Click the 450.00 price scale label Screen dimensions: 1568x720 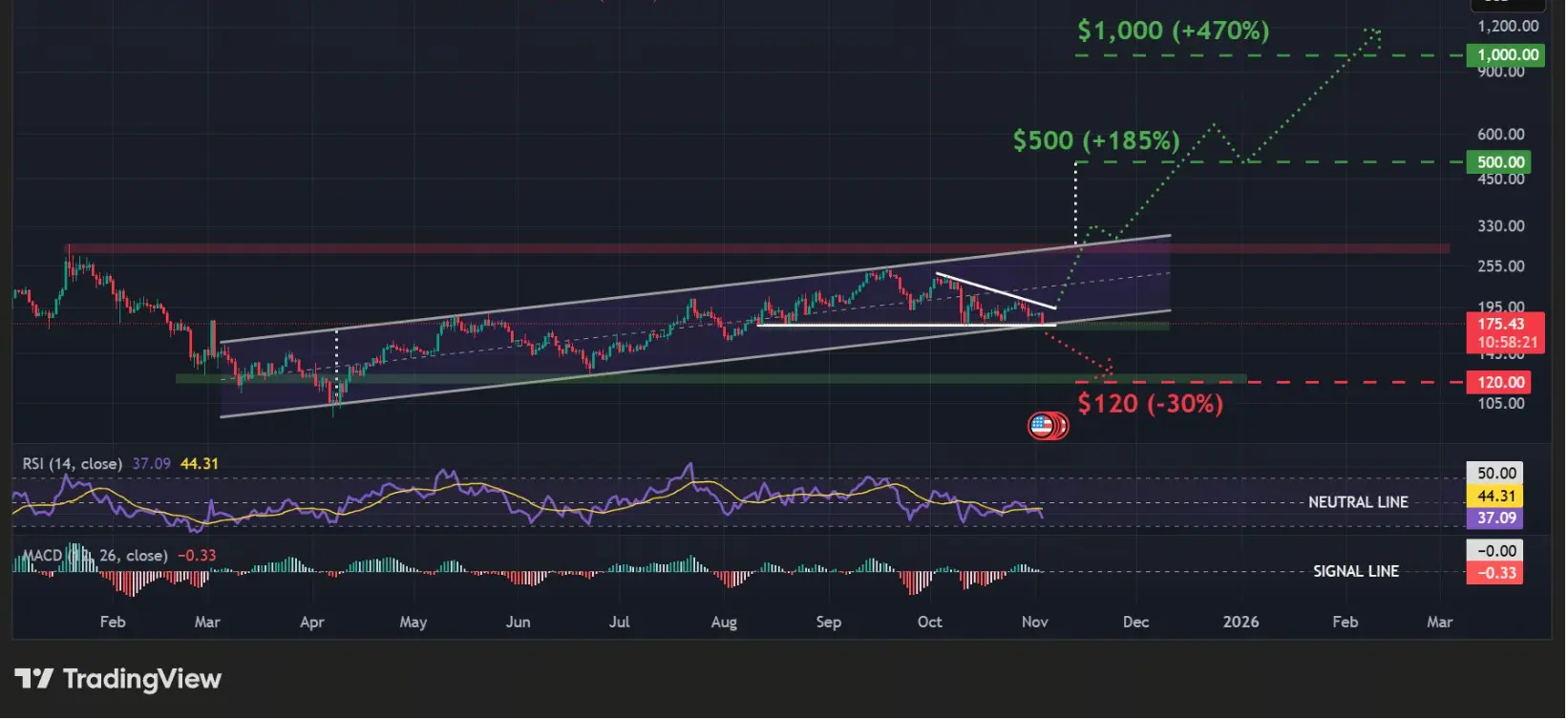tap(1501, 180)
